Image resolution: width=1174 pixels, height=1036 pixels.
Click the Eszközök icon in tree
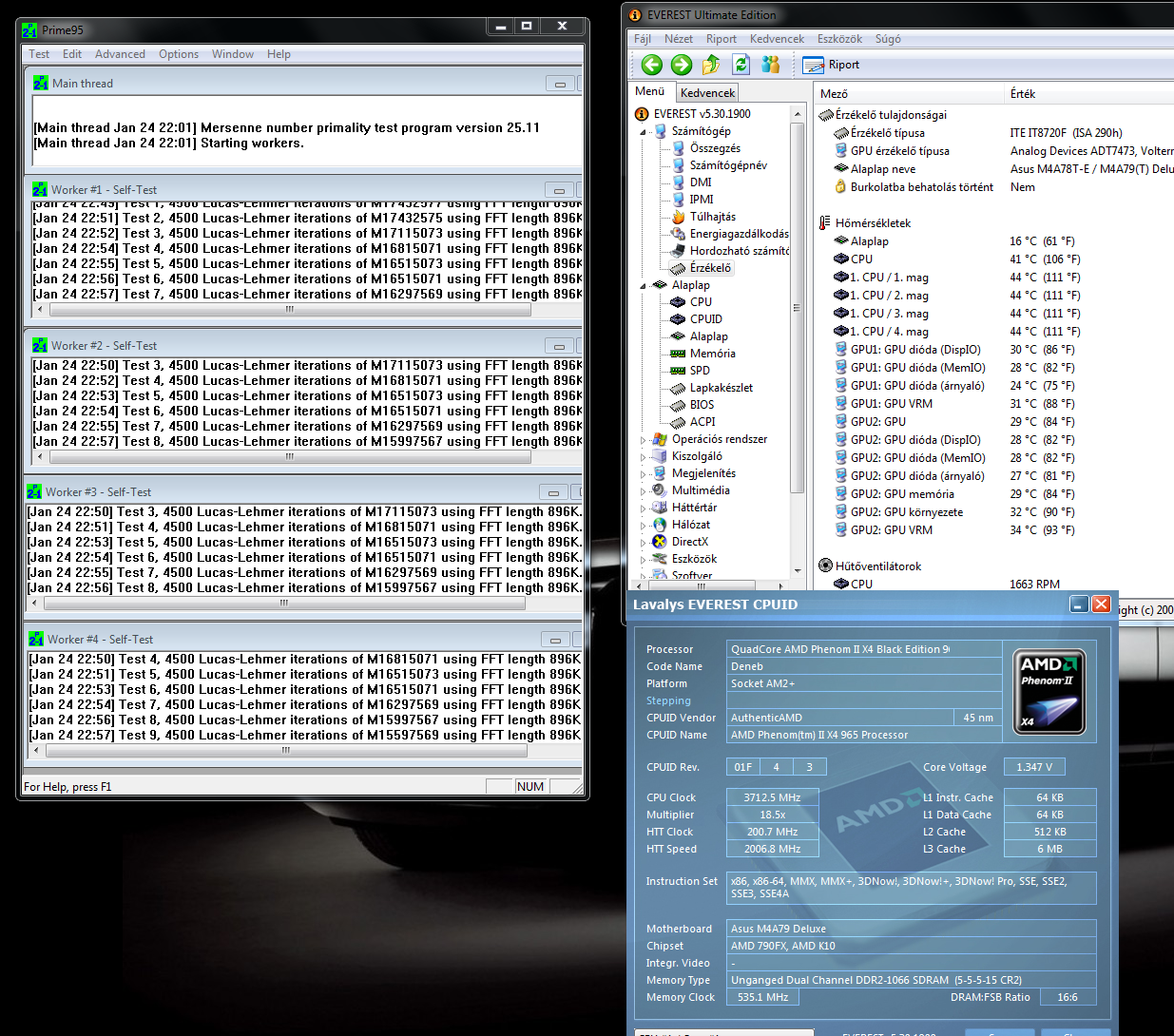coord(660,559)
